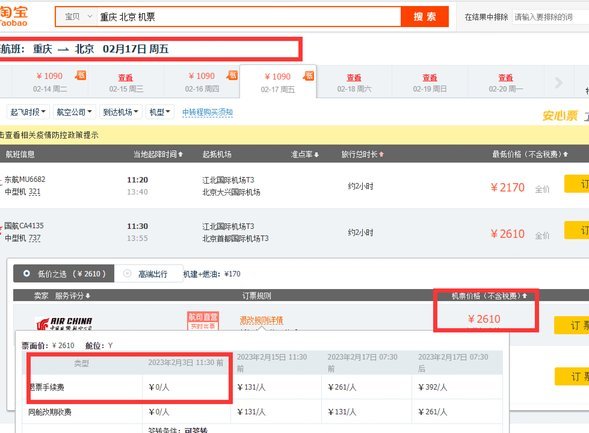
Task: Select the 02-19 周日 date tab
Action: click(x=430, y=83)
